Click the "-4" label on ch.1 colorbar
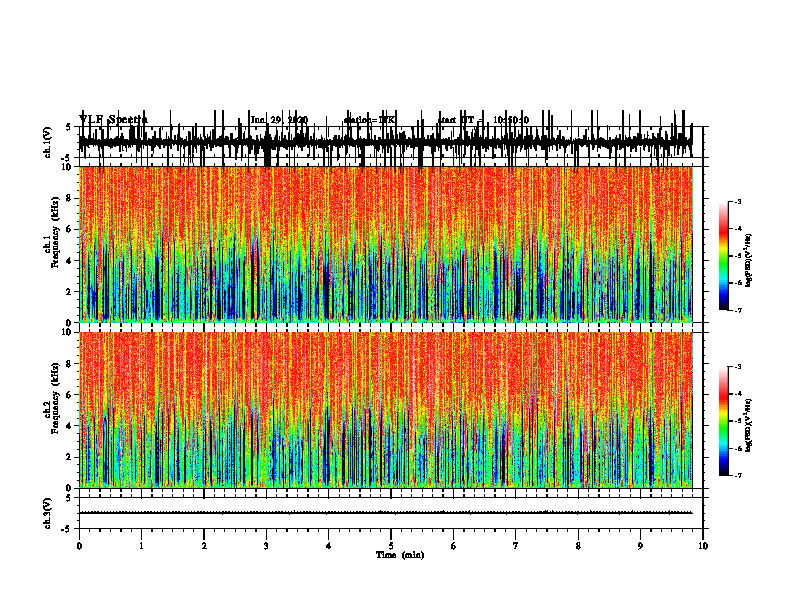This screenshot has width=792, height=612. [738, 229]
